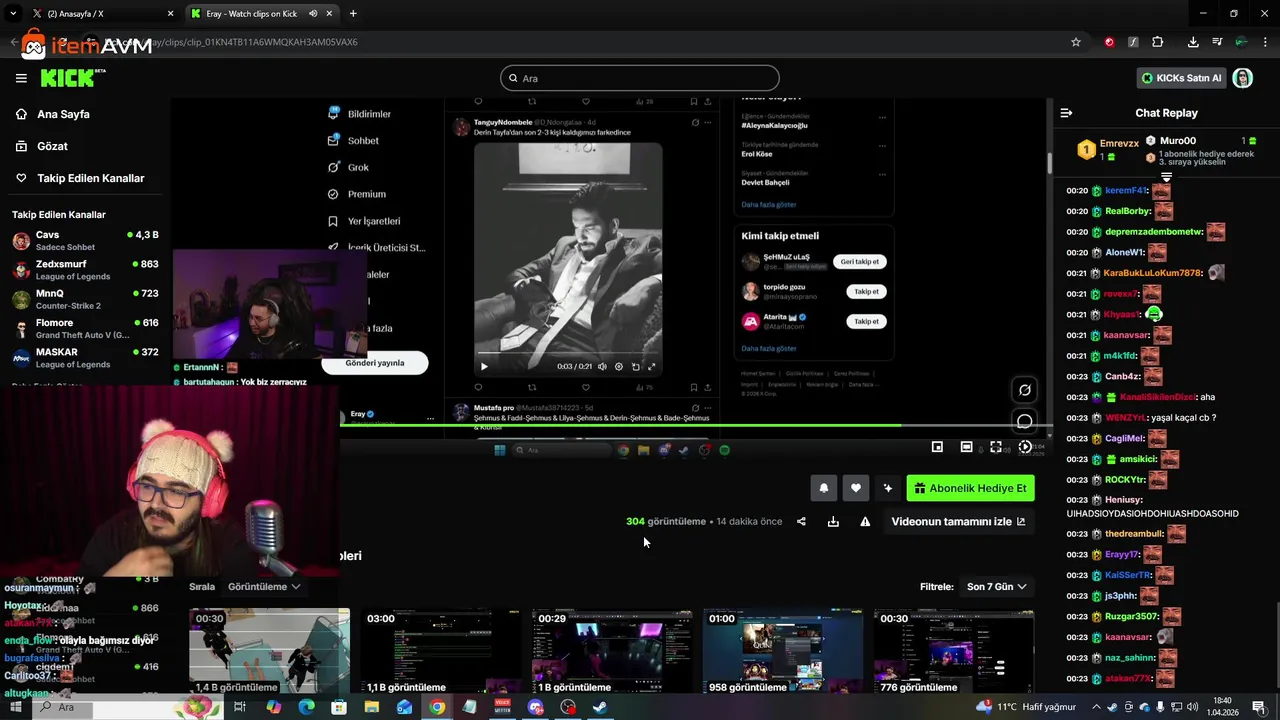Open the Kick hamburger sidebar menu
Viewport: 1280px width, 720px height.
pos(21,78)
